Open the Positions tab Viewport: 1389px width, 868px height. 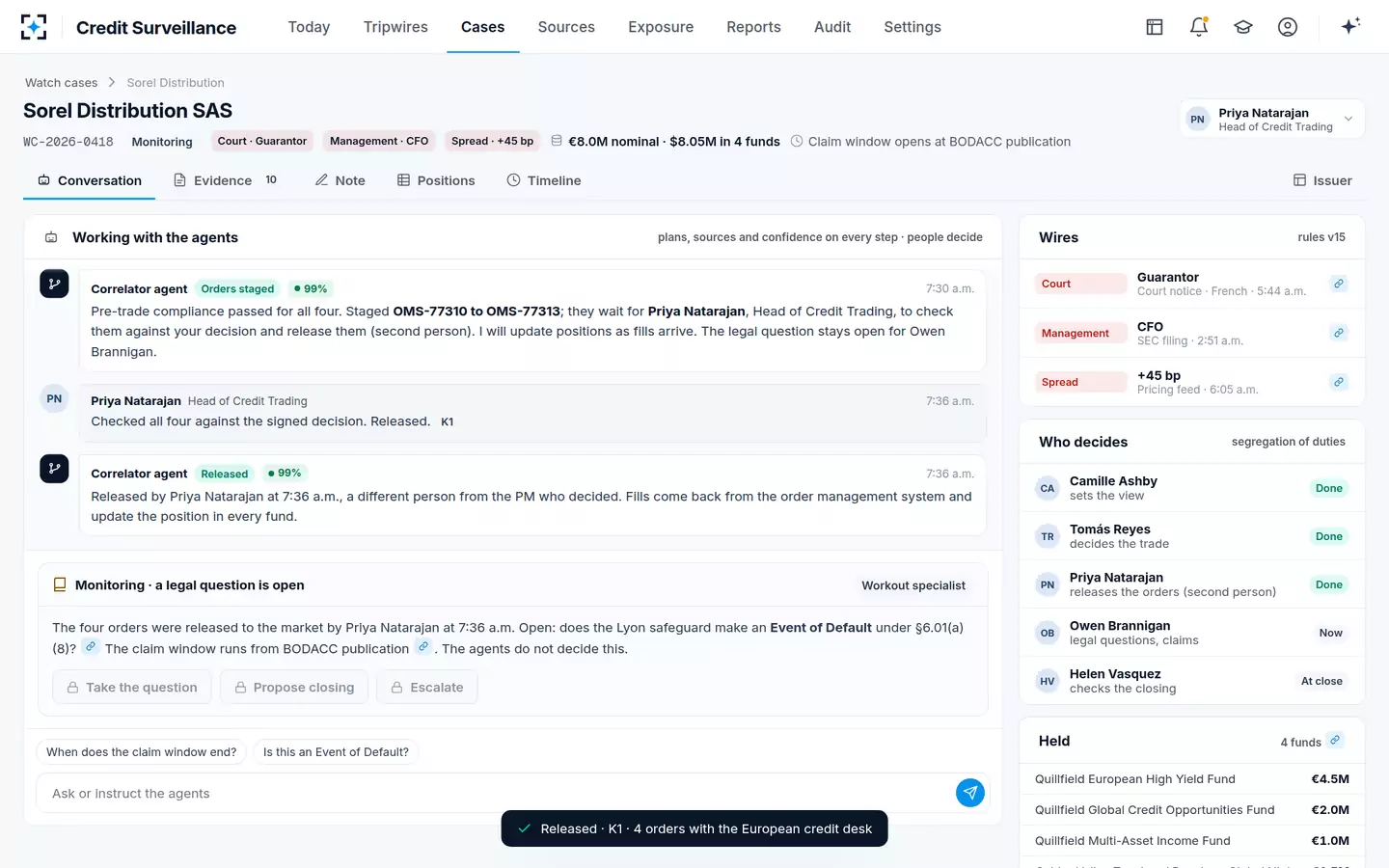click(x=436, y=180)
